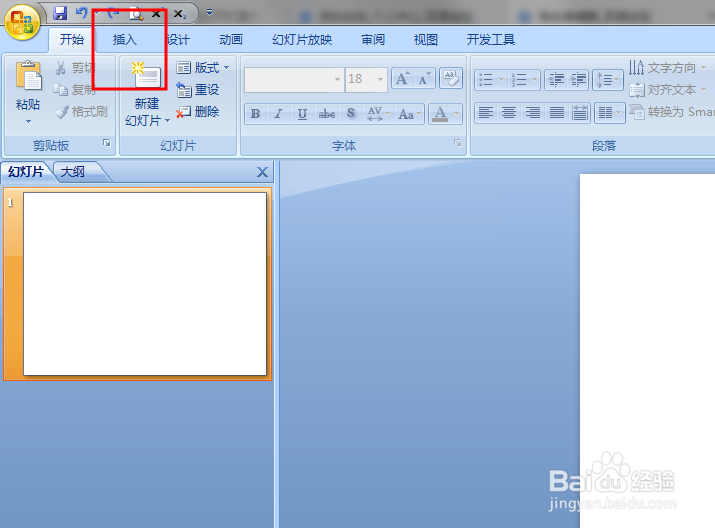Toggle bold formatting
The image size is (715, 528).
pyautogui.click(x=256, y=114)
